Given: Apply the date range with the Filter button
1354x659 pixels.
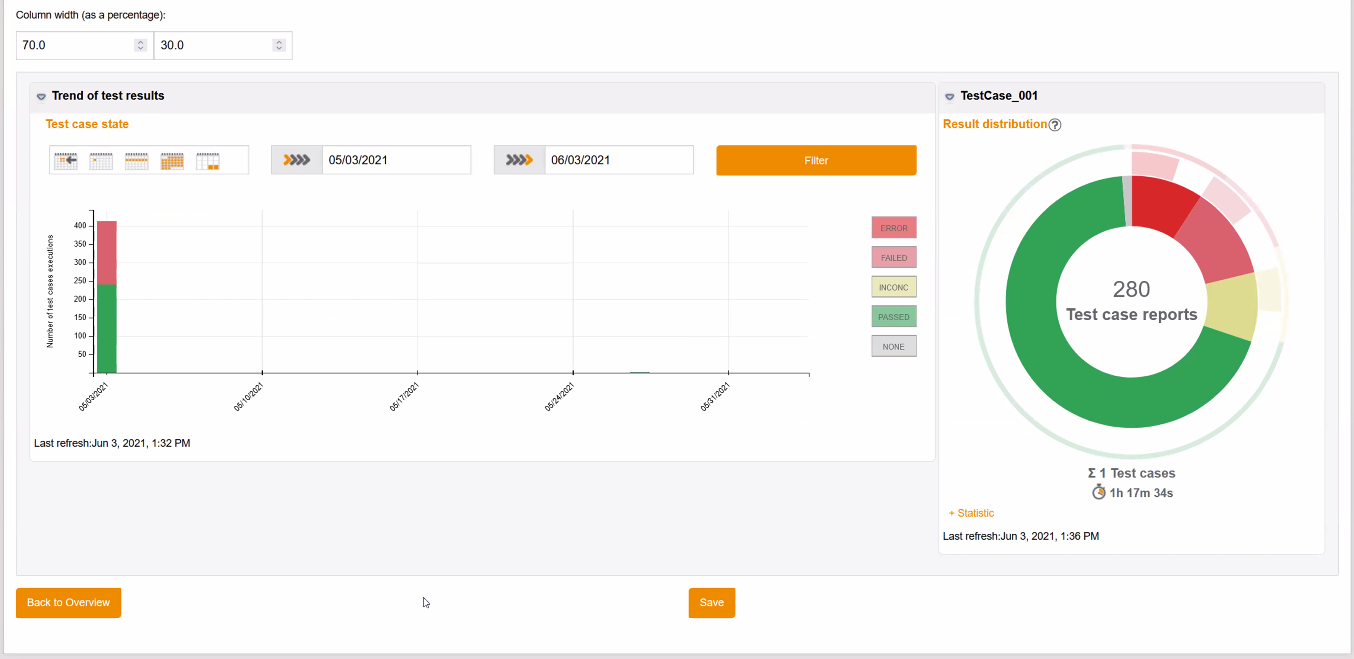Looking at the screenshot, I should [816, 159].
